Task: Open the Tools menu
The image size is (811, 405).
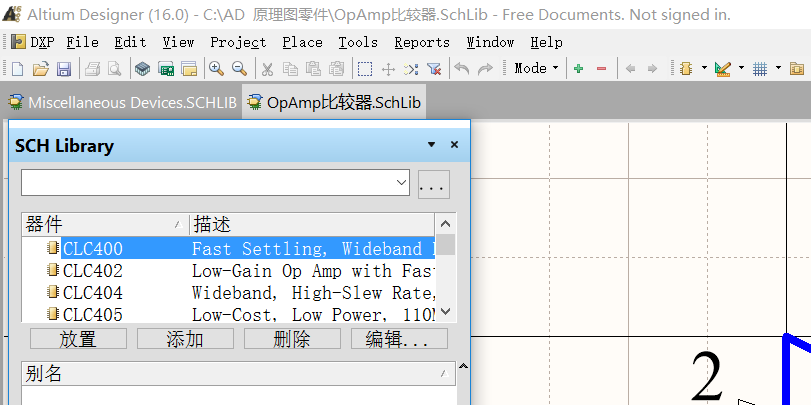Action: [x=358, y=42]
